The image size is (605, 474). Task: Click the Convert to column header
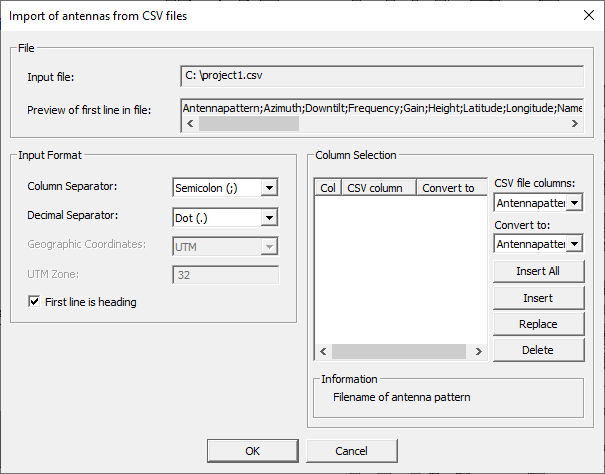pyautogui.click(x=448, y=187)
